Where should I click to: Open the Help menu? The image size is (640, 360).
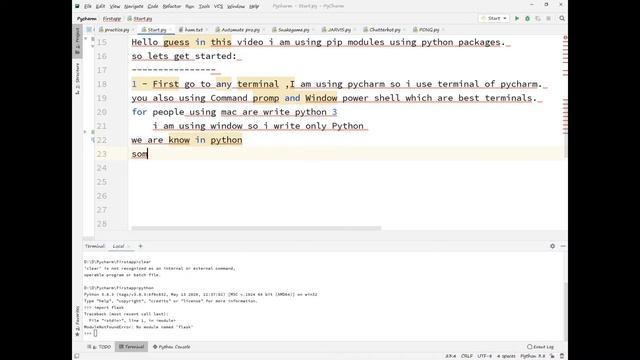point(254,6)
